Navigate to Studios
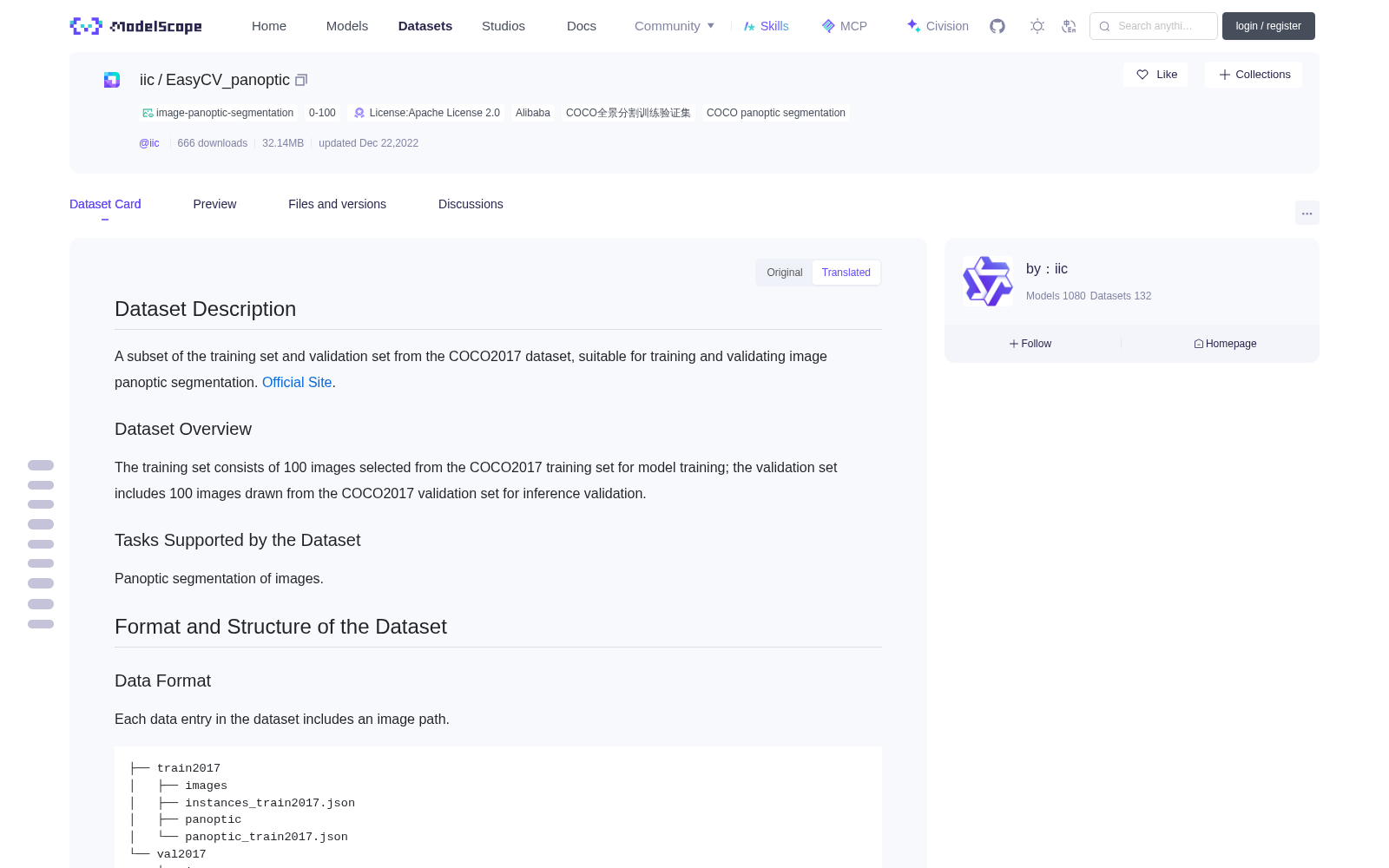The image size is (1389, 868). click(504, 26)
